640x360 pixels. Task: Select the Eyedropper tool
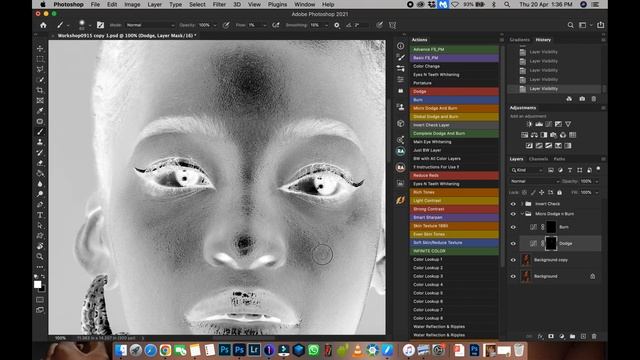click(40, 111)
